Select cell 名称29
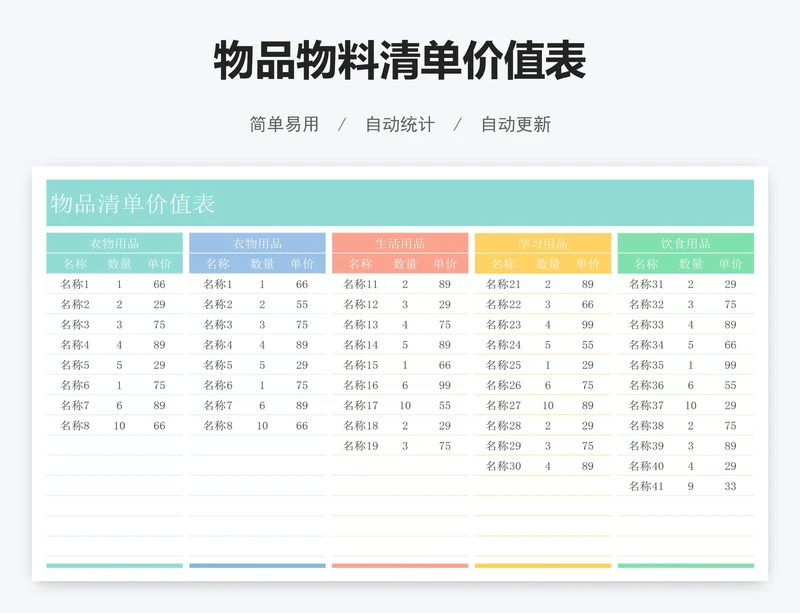This screenshot has height=613, width=800. [x=504, y=446]
